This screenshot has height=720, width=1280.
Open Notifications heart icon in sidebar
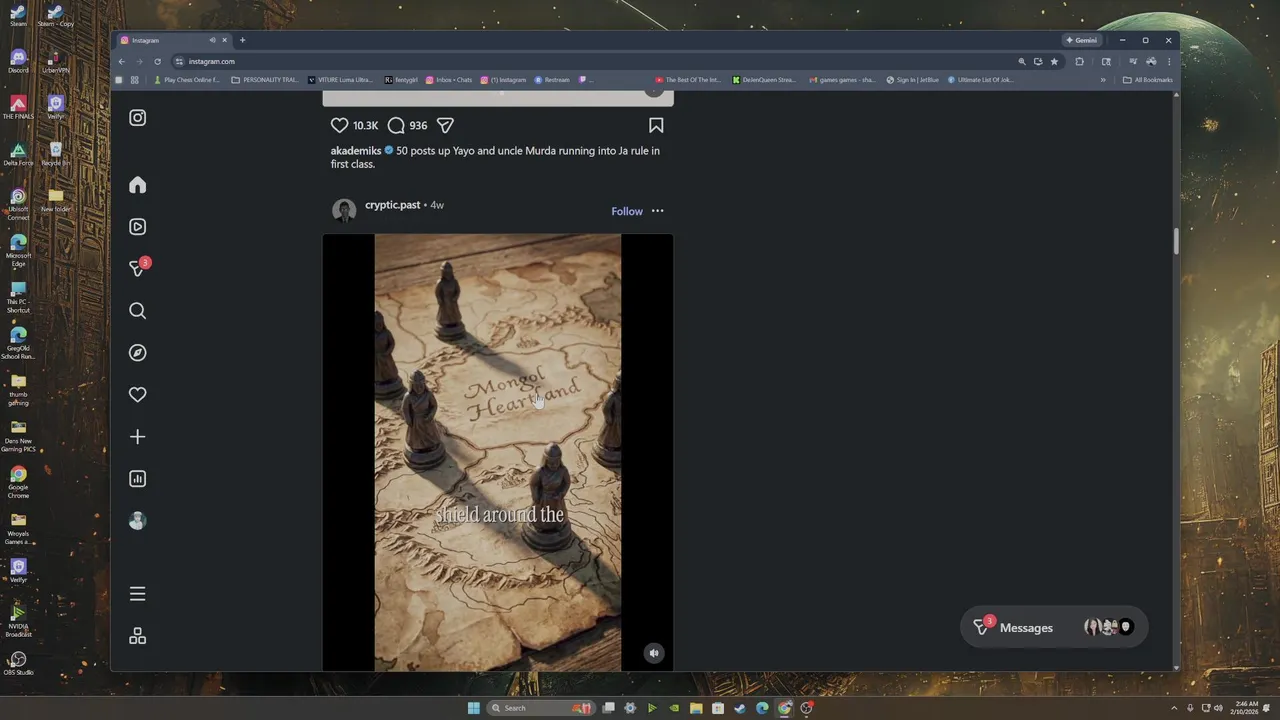pyautogui.click(x=138, y=395)
